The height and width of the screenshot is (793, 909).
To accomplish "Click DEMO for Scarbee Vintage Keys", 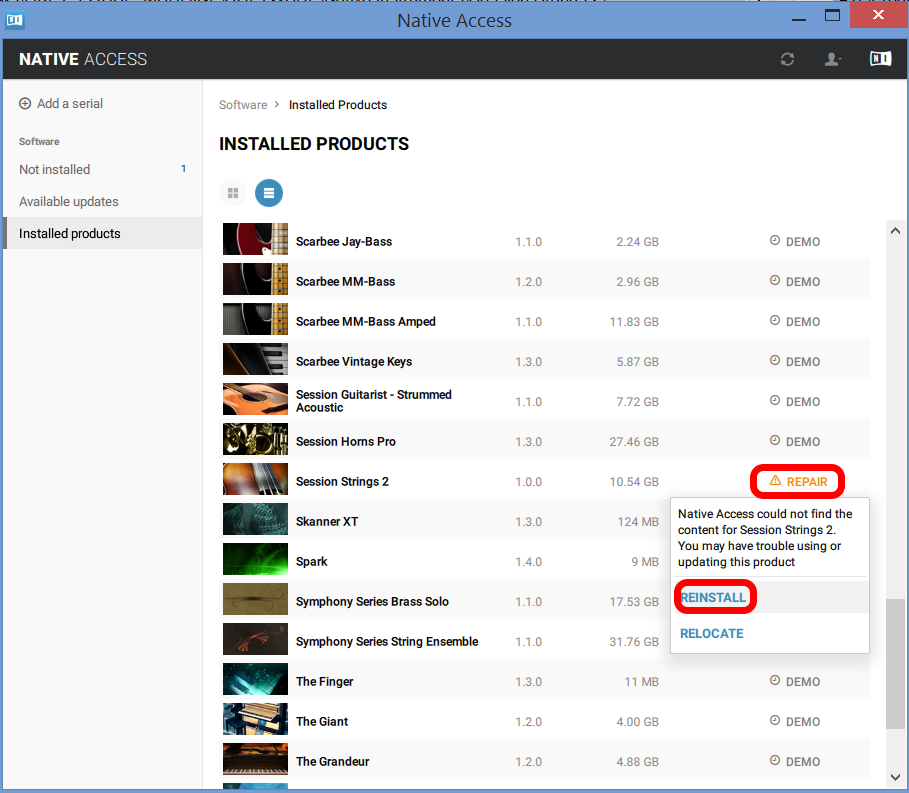I will pos(795,362).
